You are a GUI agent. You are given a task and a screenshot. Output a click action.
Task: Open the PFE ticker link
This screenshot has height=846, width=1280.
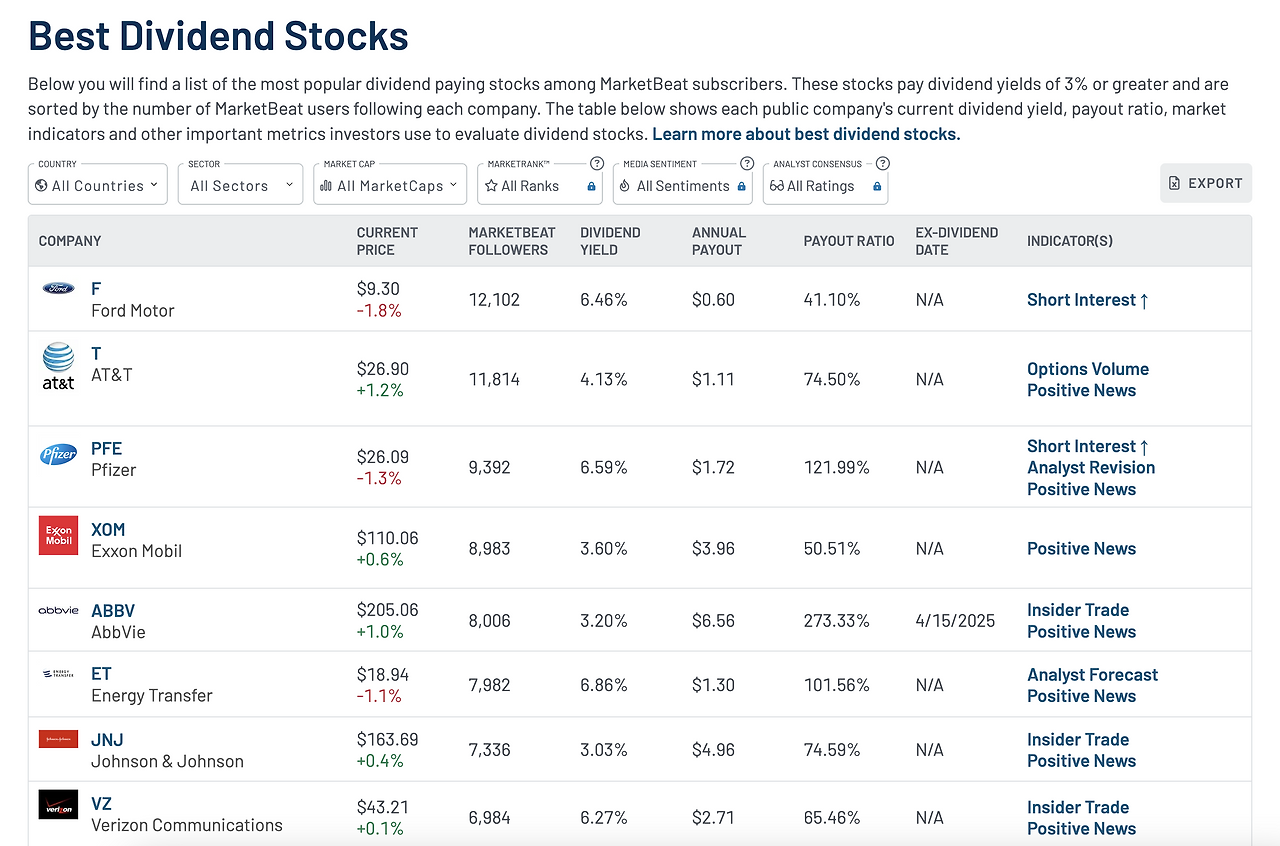pyautogui.click(x=107, y=448)
